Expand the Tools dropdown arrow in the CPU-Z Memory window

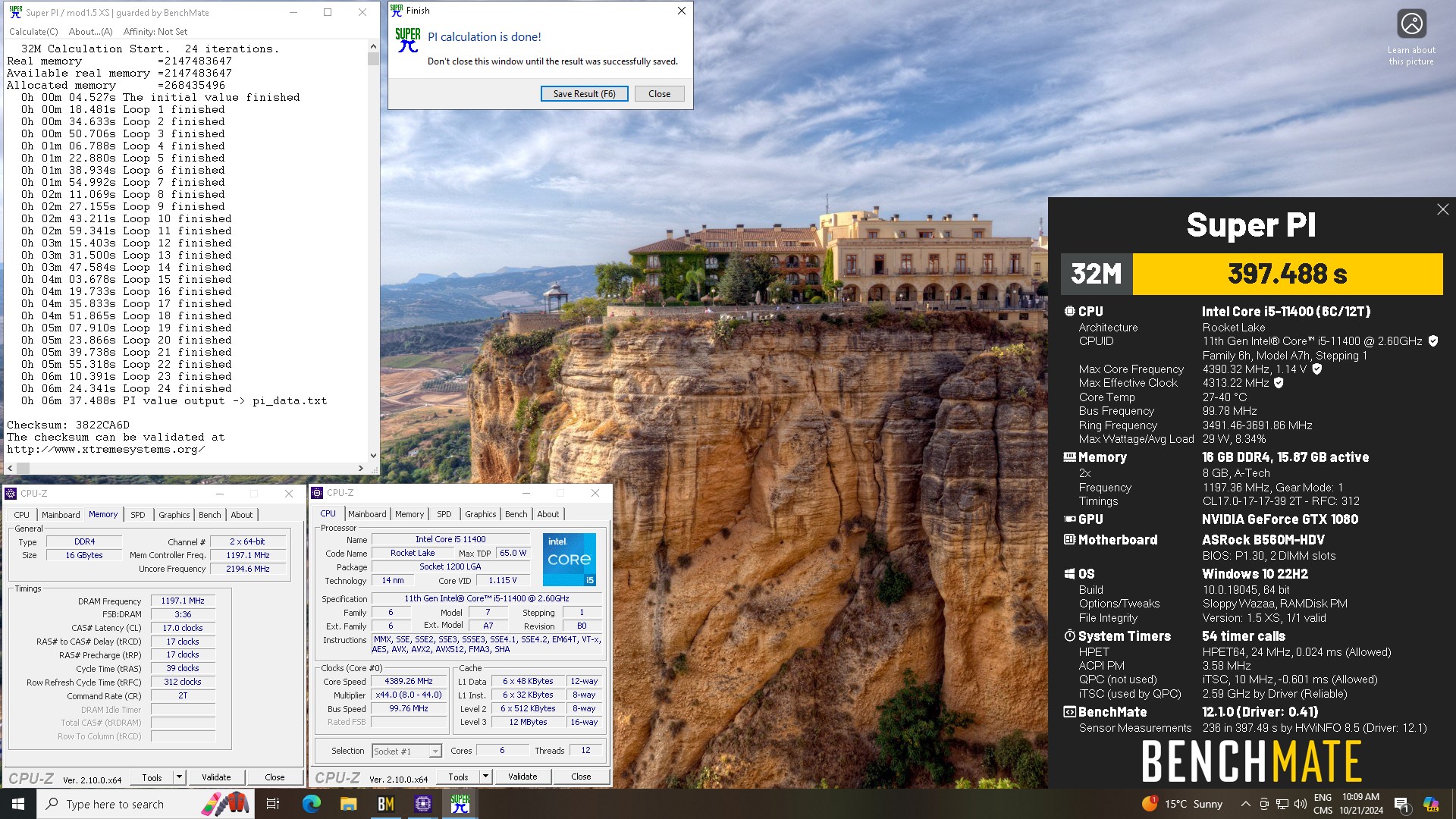tap(180, 777)
